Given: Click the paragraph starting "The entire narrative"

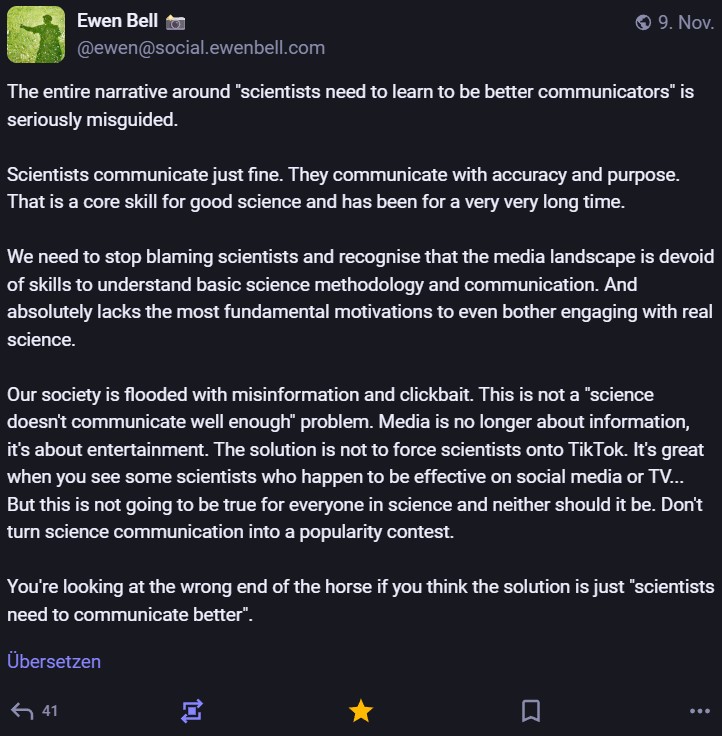Looking at the screenshot, I should 350,104.
